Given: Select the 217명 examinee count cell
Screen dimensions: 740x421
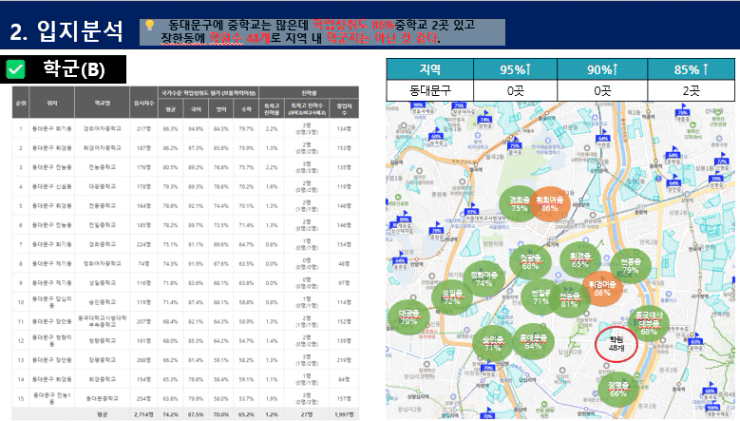Looking at the screenshot, I should click(143, 128).
